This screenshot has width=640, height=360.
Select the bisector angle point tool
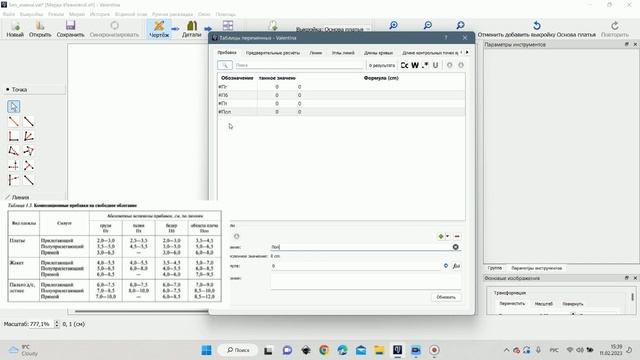[29, 136]
